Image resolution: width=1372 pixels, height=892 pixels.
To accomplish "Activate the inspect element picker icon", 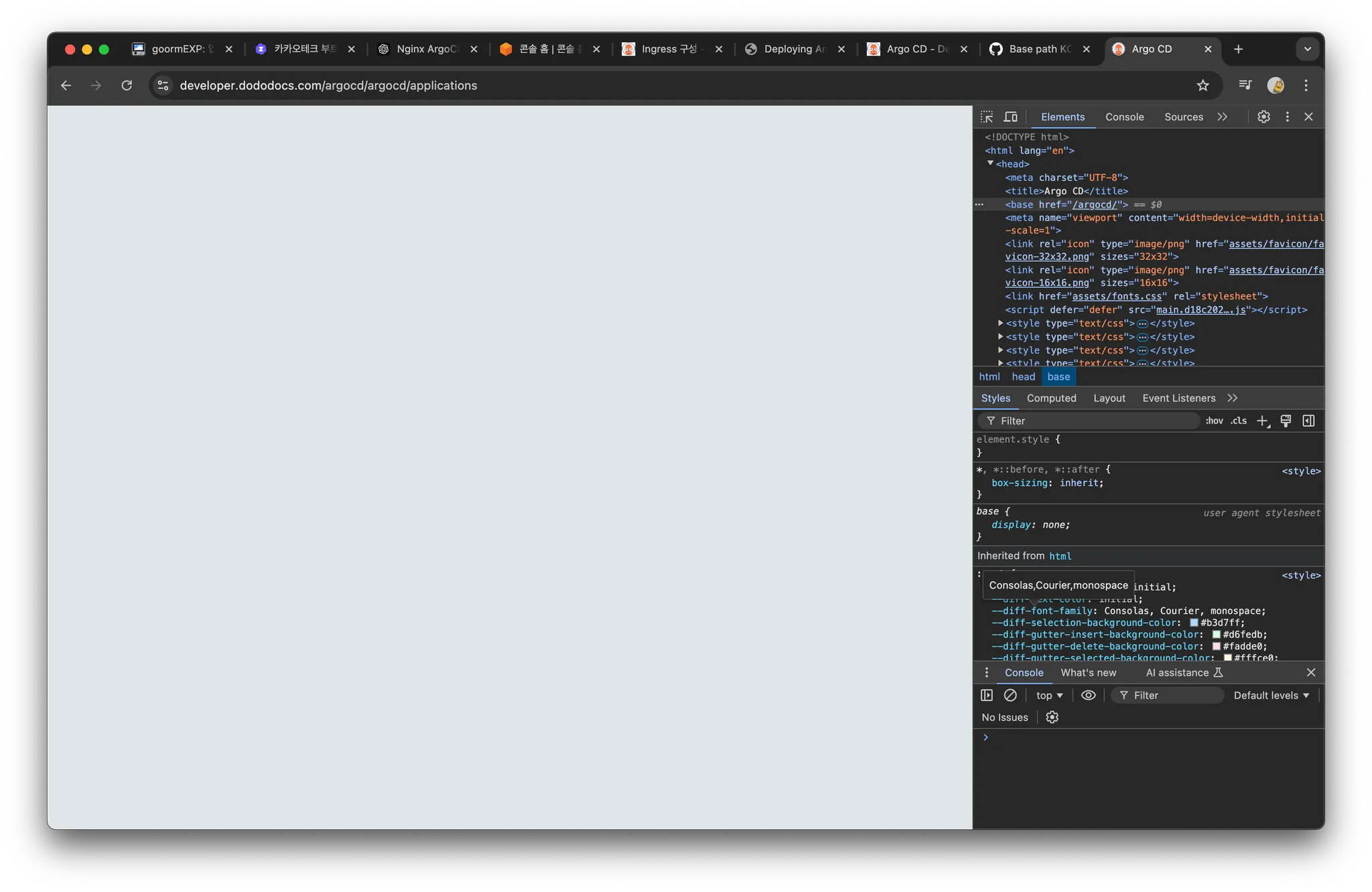I will tap(987, 117).
